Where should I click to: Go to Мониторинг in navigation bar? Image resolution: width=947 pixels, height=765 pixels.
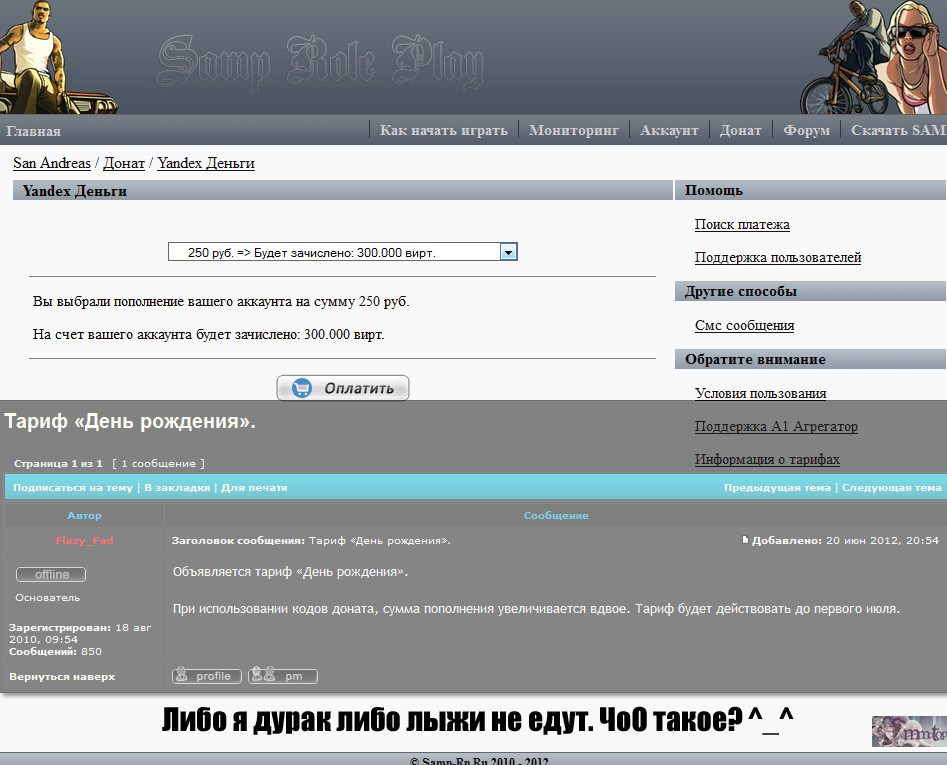[x=574, y=130]
